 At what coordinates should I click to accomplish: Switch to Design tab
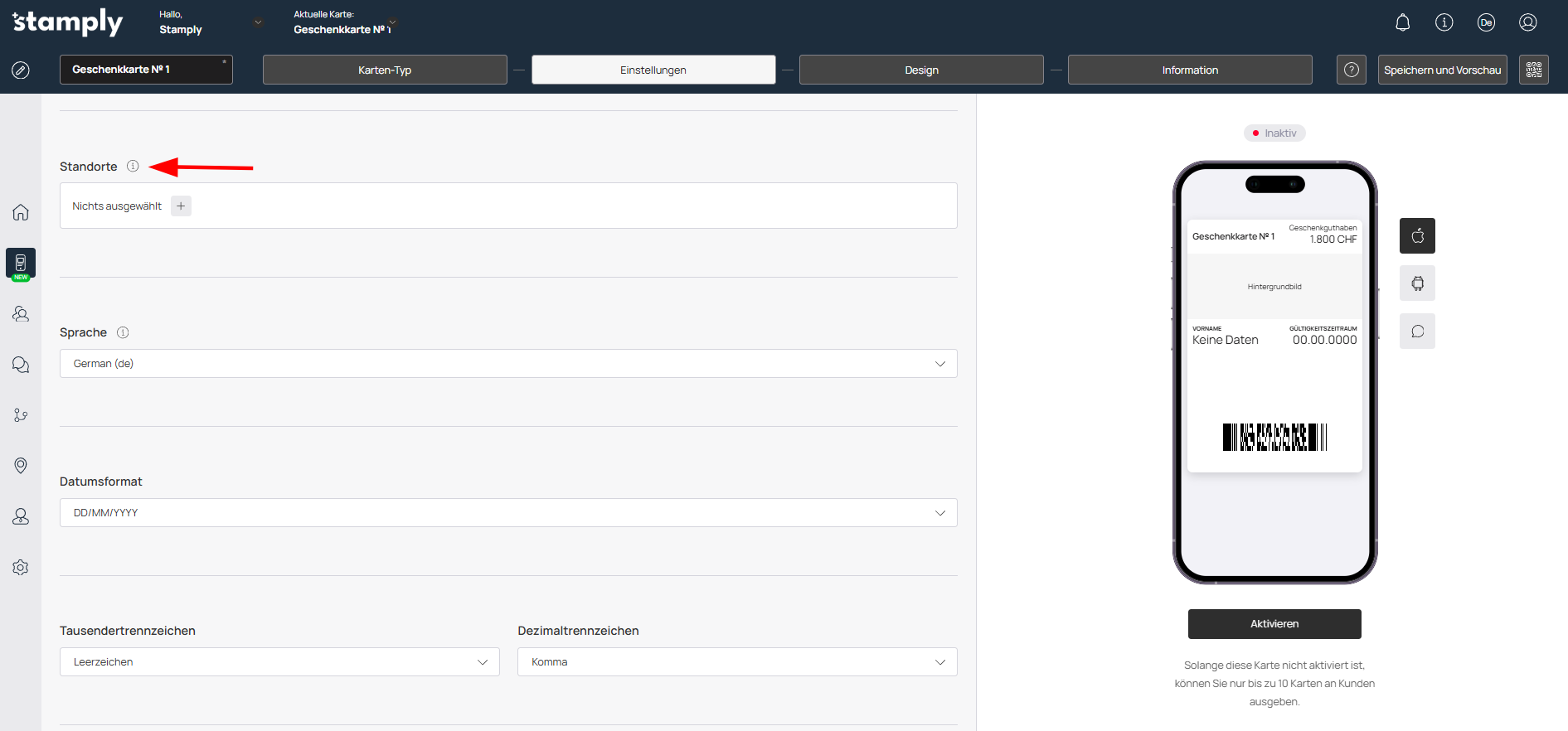tap(921, 70)
